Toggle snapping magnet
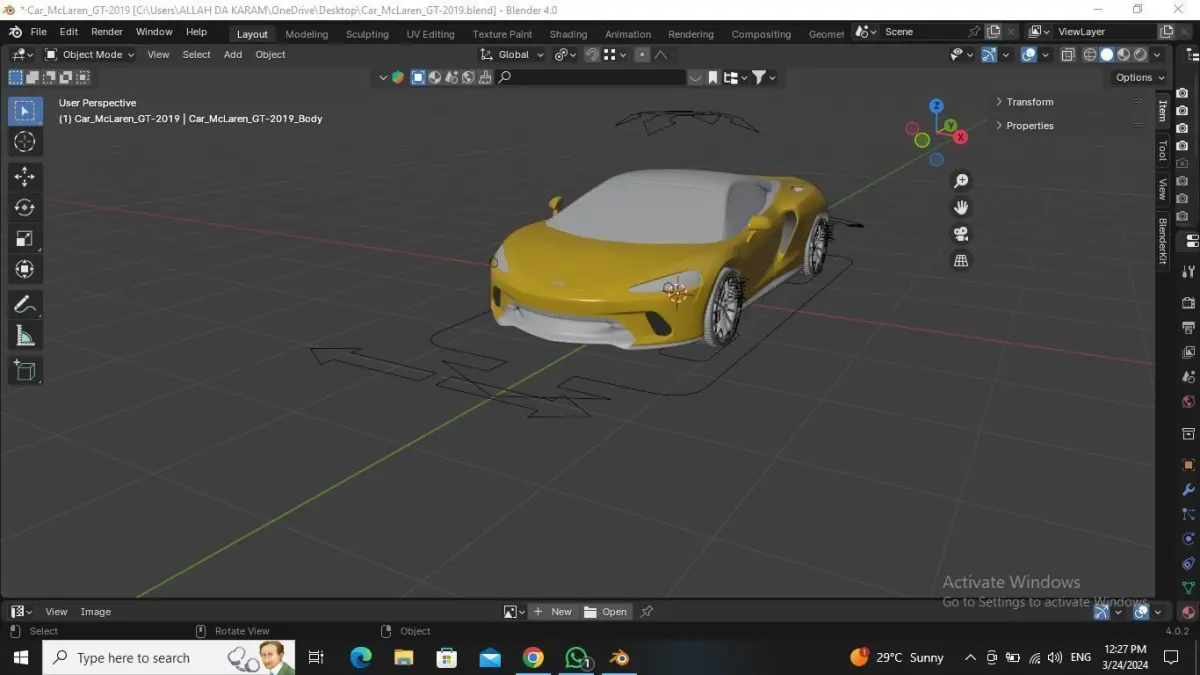This screenshot has width=1200, height=675. (592, 55)
